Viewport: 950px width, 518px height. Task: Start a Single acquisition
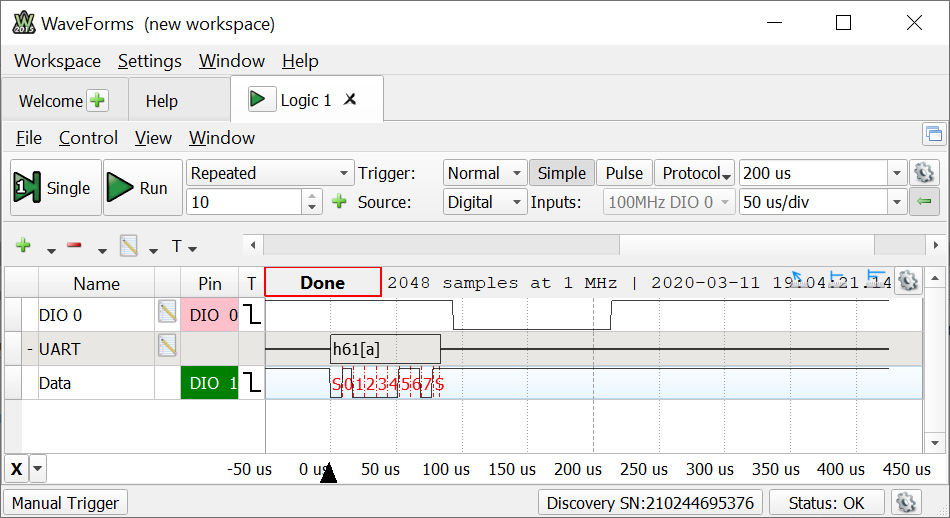pos(56,188)
